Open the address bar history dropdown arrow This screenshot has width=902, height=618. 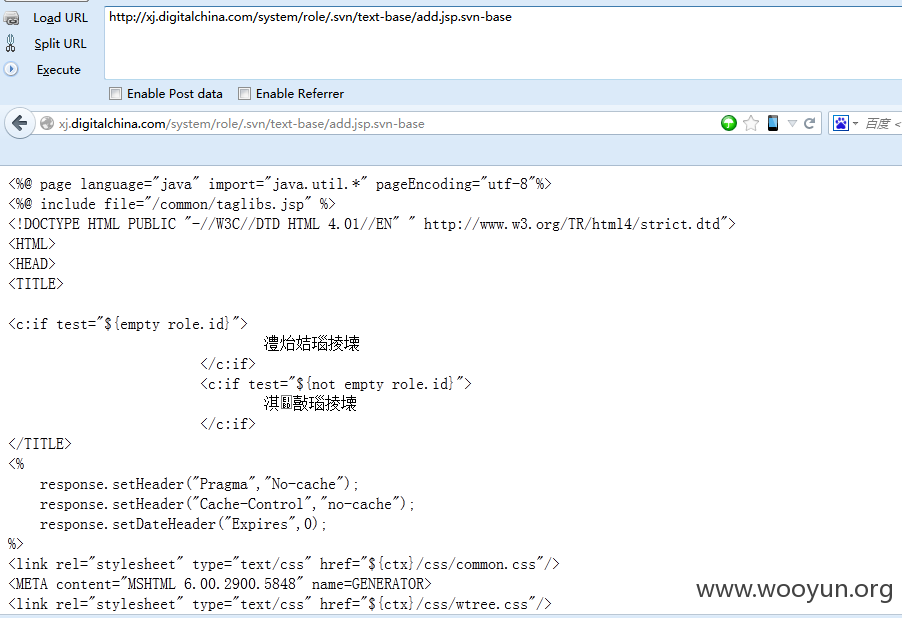(792, 123)
